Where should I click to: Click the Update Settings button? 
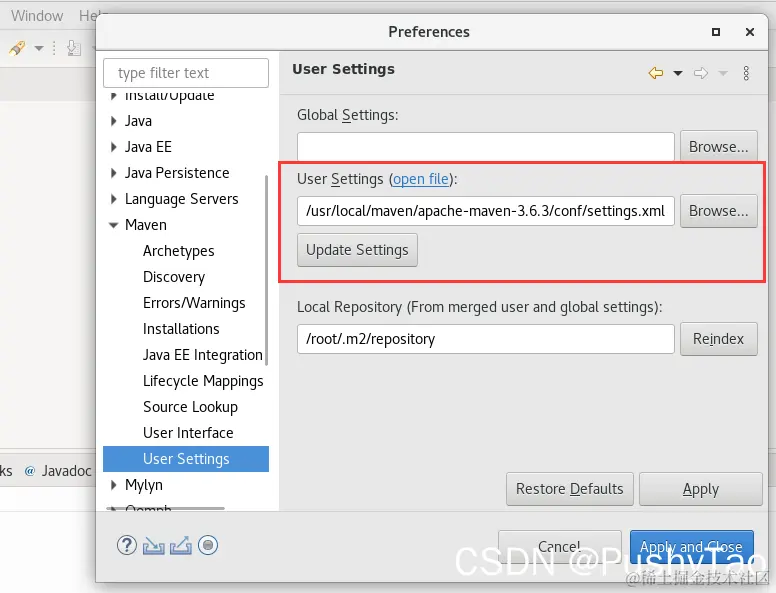357,250
